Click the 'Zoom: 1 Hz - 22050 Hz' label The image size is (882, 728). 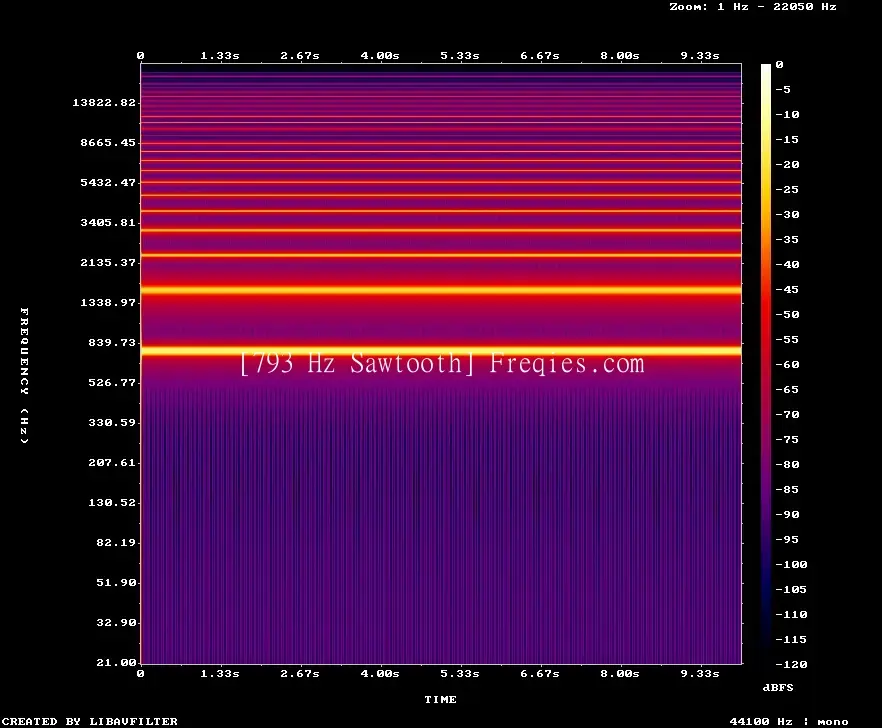[753, 7]
